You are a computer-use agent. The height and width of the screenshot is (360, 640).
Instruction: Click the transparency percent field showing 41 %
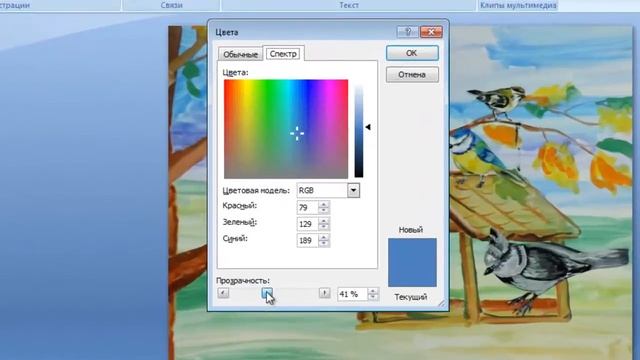pos(352,294)
